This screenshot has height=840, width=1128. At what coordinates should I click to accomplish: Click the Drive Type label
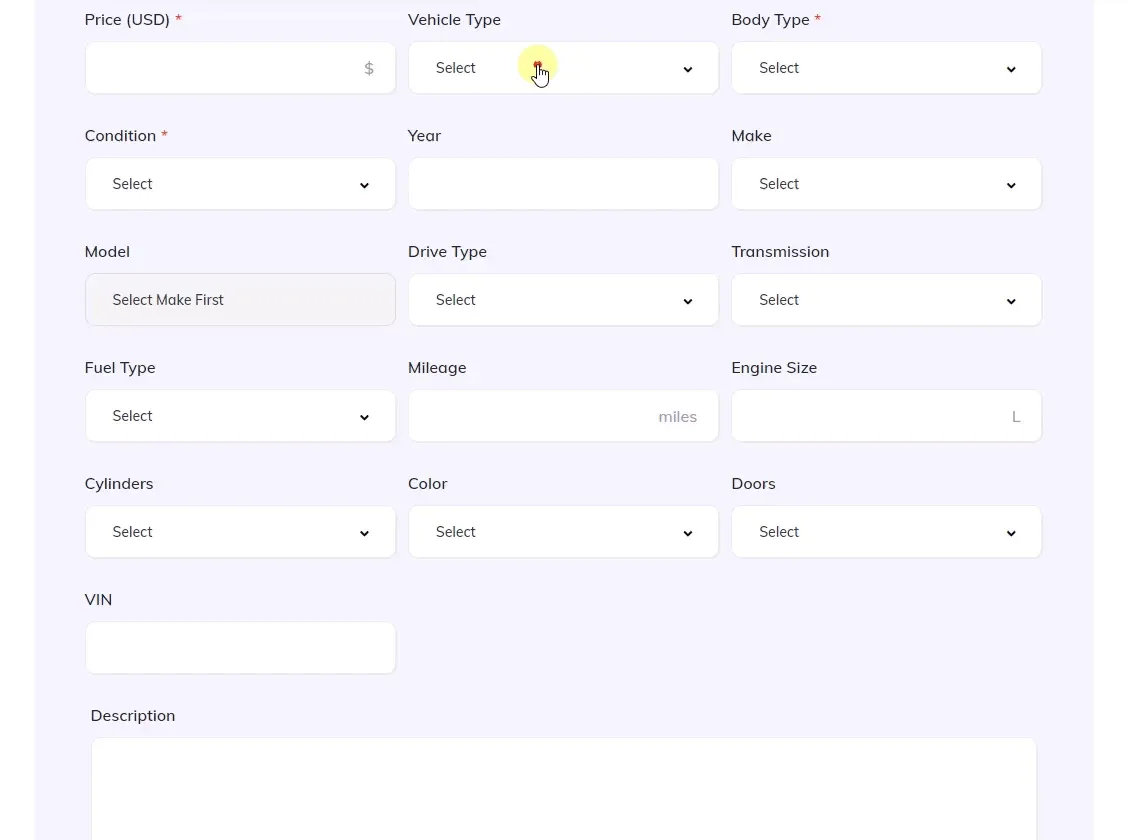click(447, 252)
